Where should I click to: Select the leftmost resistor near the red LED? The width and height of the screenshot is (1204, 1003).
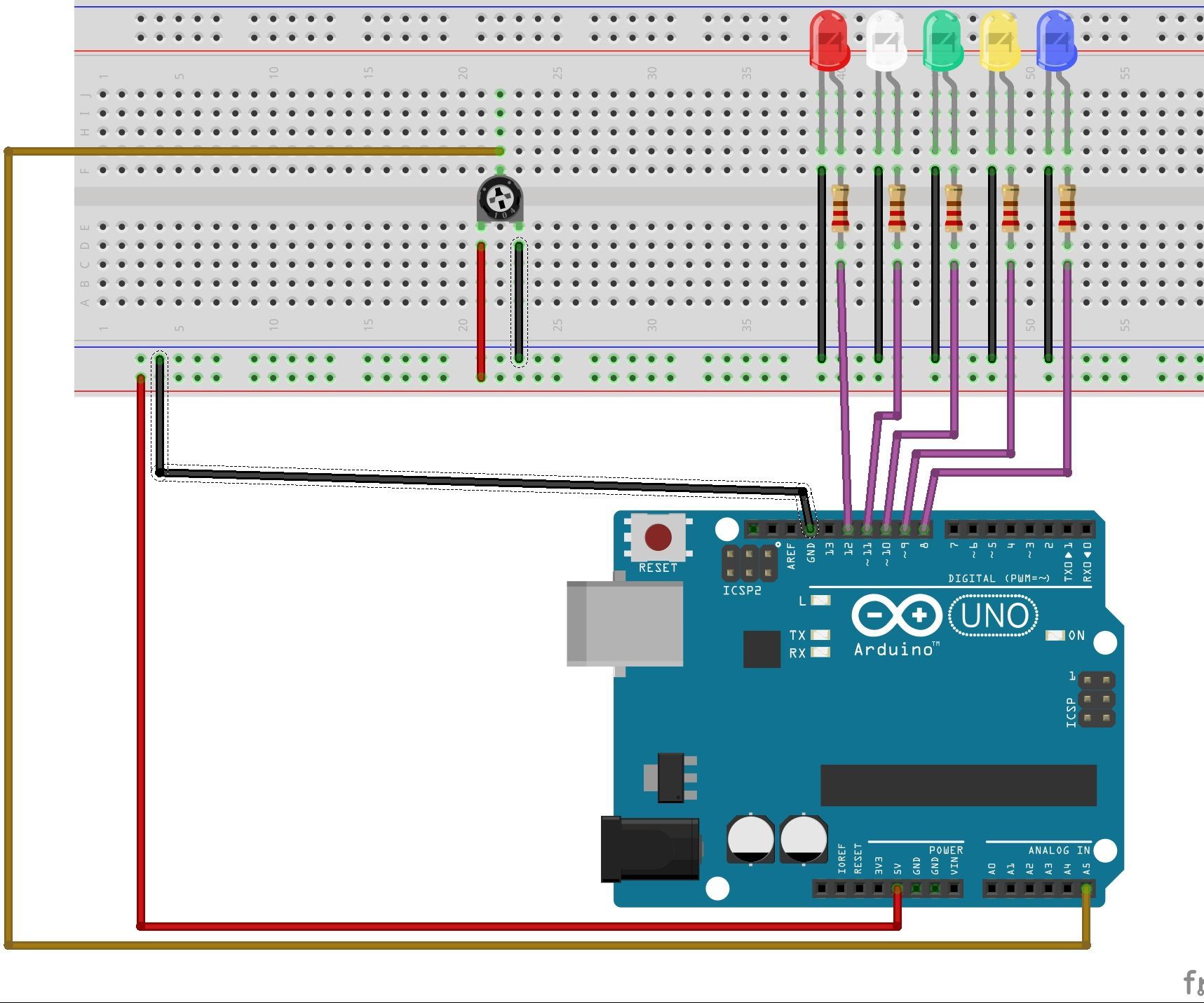coord(839,208)
